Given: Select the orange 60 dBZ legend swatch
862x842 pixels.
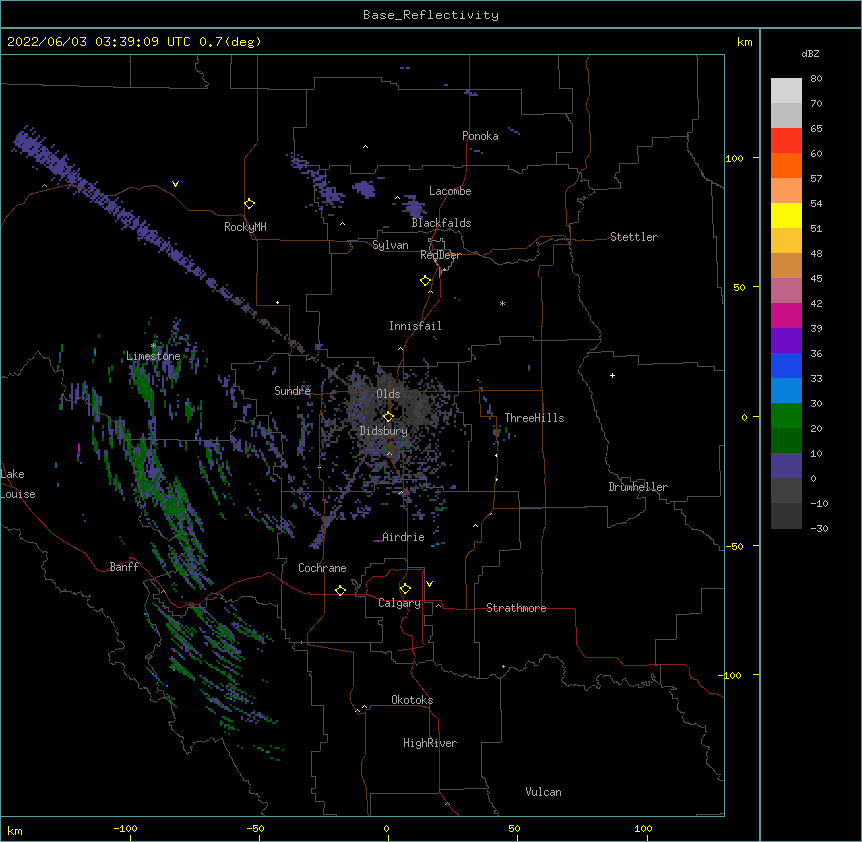Looking at the screenshot, I should point(786,165).
